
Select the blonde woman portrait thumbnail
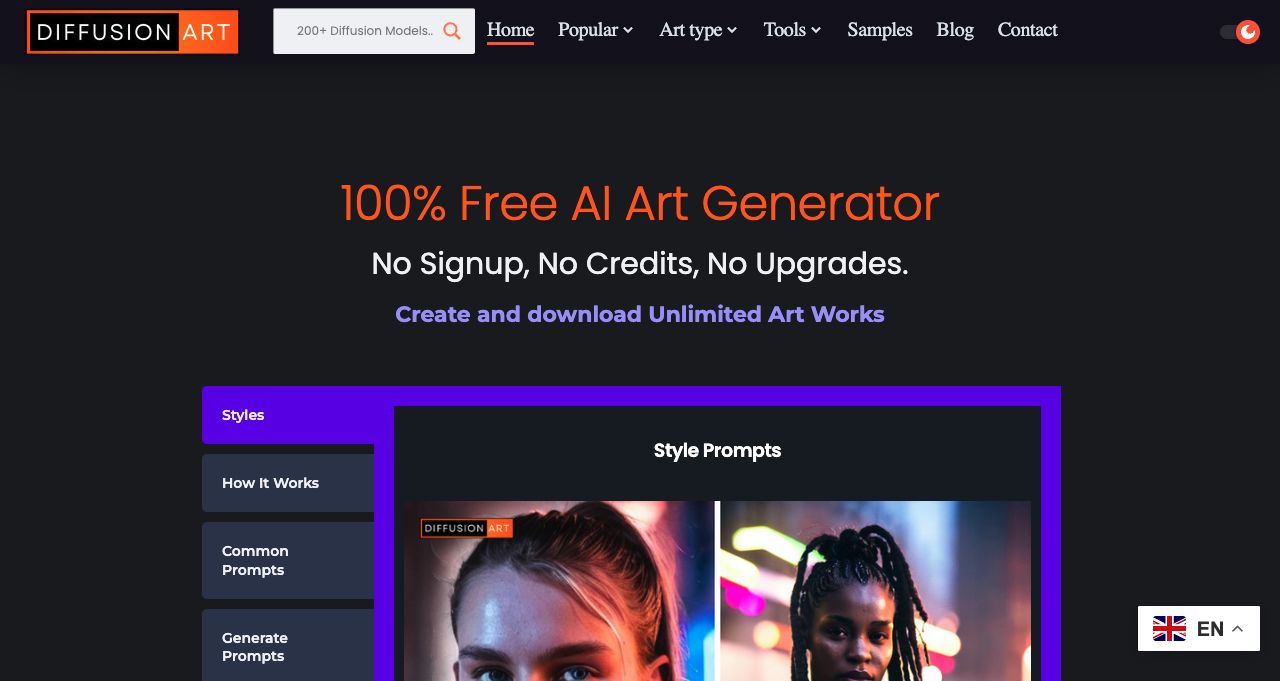(x=559, y=591)
